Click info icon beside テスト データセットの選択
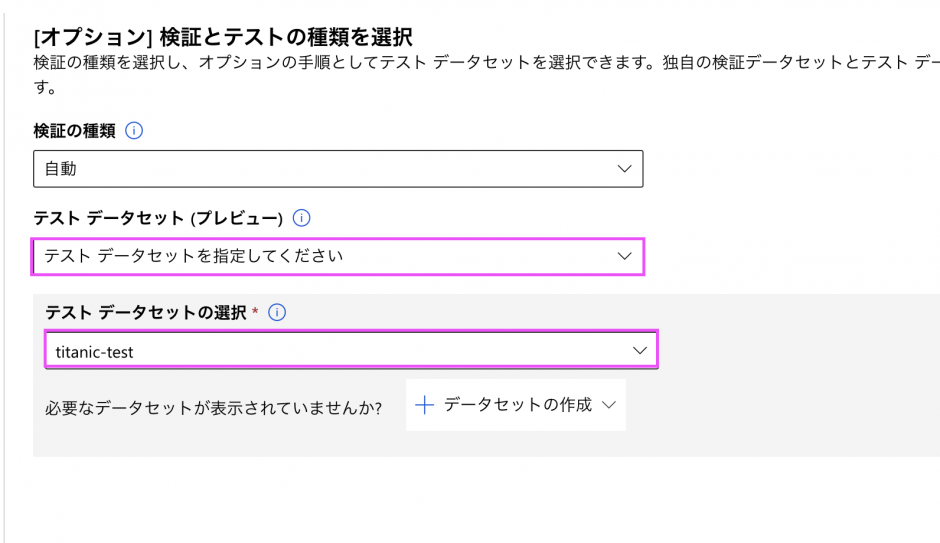 [x=277, y=313]
